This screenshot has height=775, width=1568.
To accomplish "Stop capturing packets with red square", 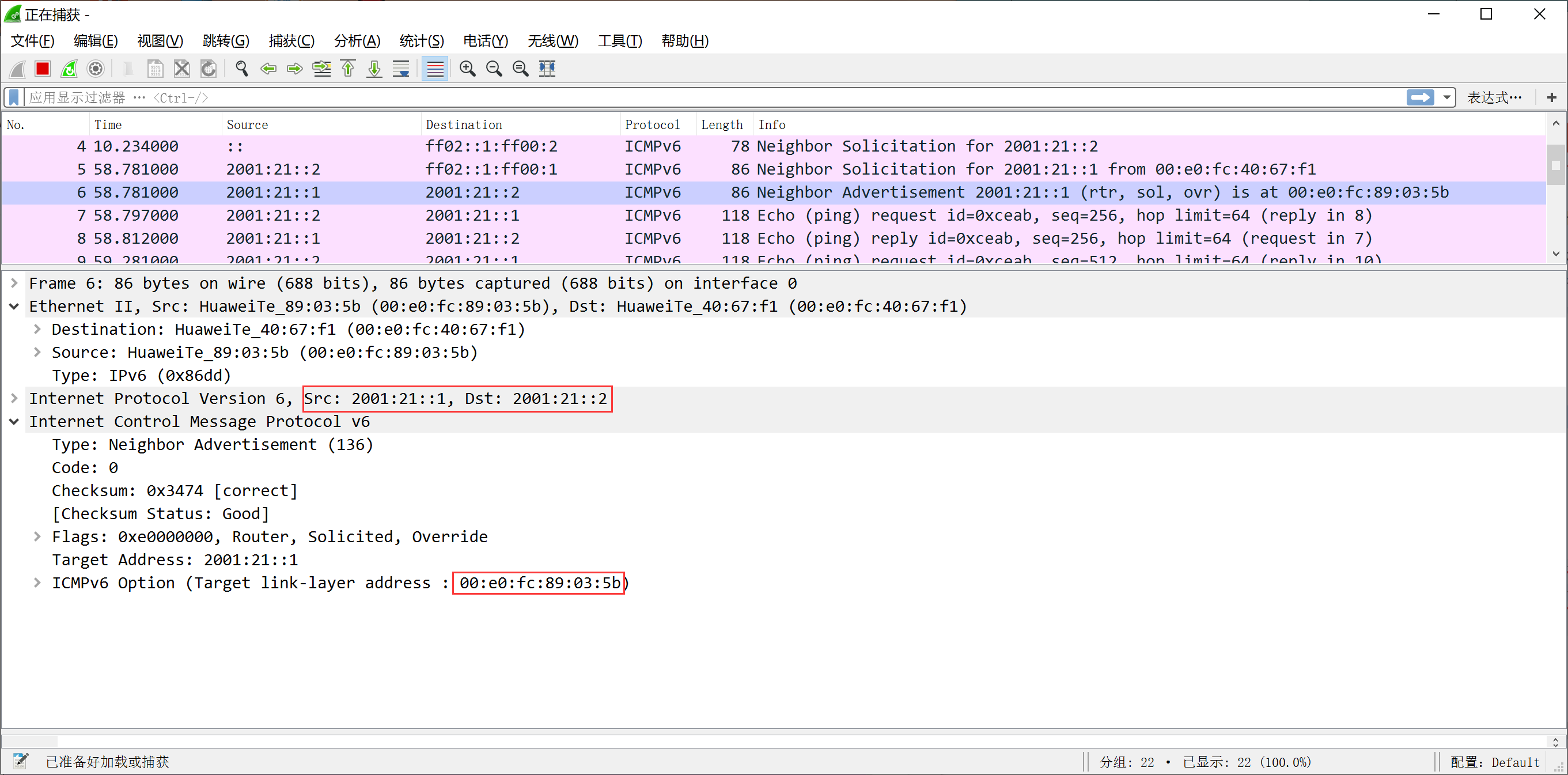I will [x=42, y=69].
